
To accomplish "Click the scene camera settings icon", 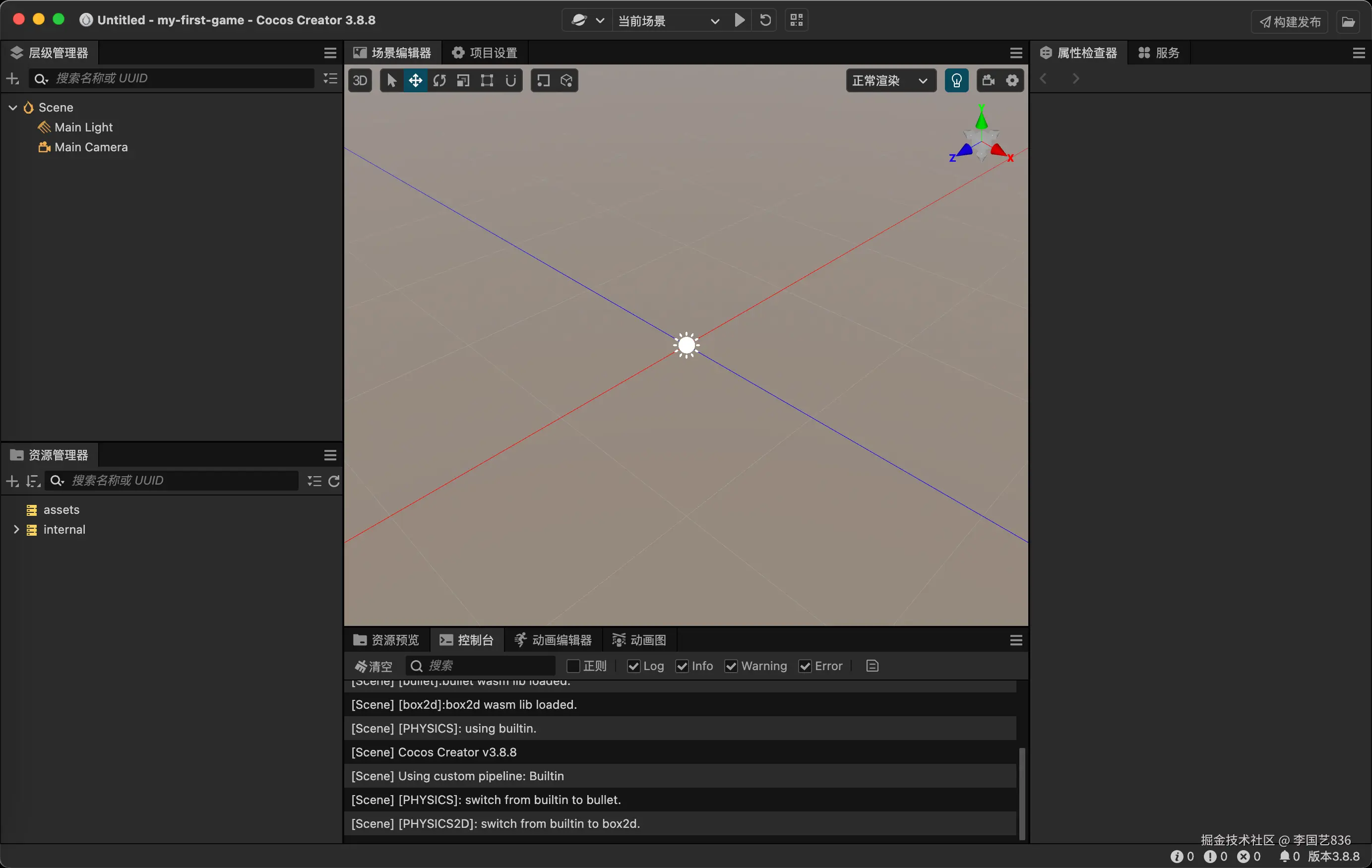I will [x=989, y=80].
